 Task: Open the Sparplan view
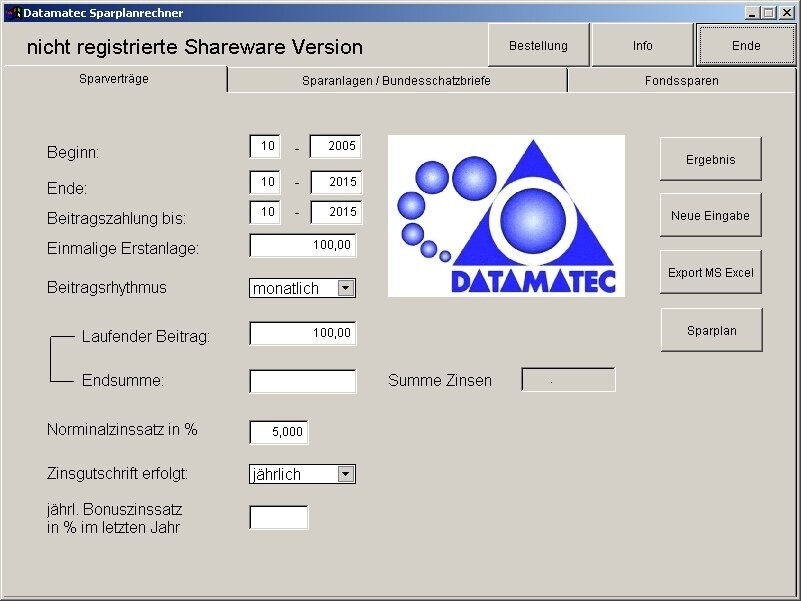712,330
